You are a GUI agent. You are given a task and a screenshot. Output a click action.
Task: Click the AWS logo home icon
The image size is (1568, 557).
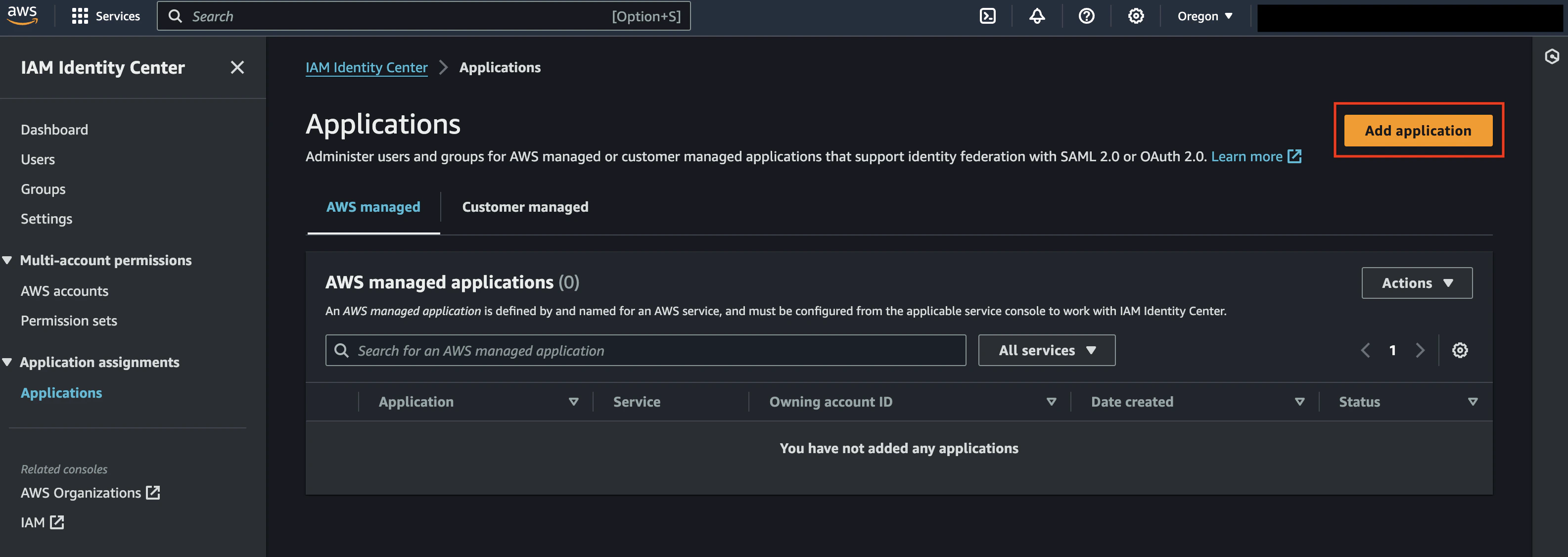pos(23,15)
